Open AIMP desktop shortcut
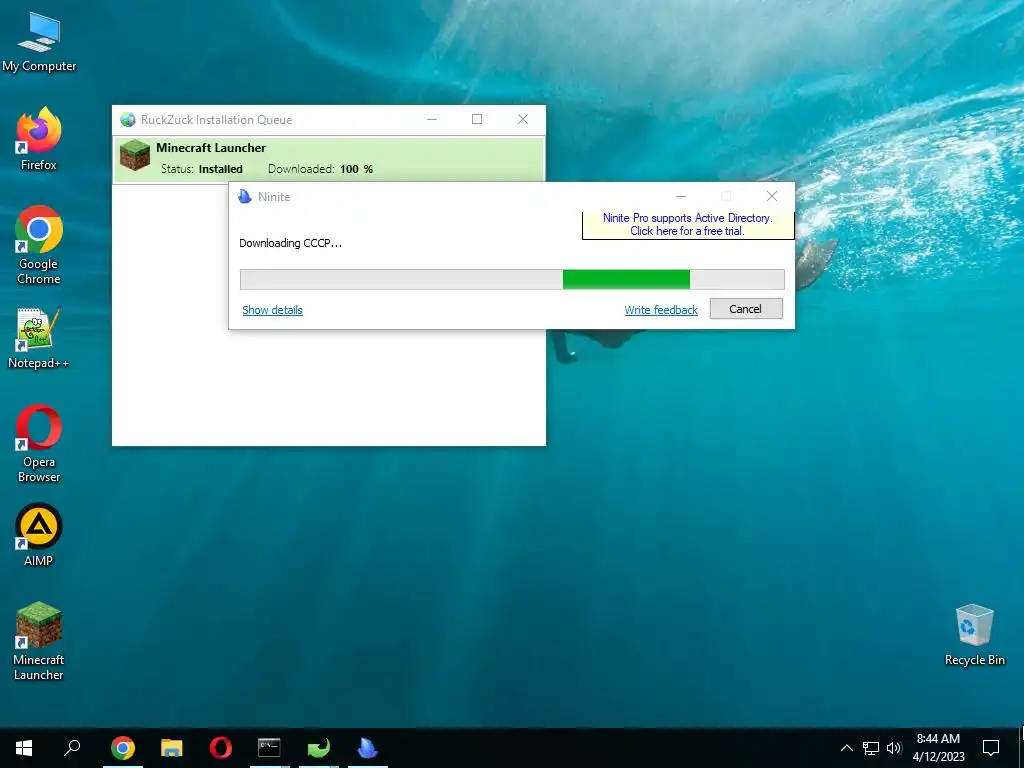The image size is (1024, 768). [39, 536]
